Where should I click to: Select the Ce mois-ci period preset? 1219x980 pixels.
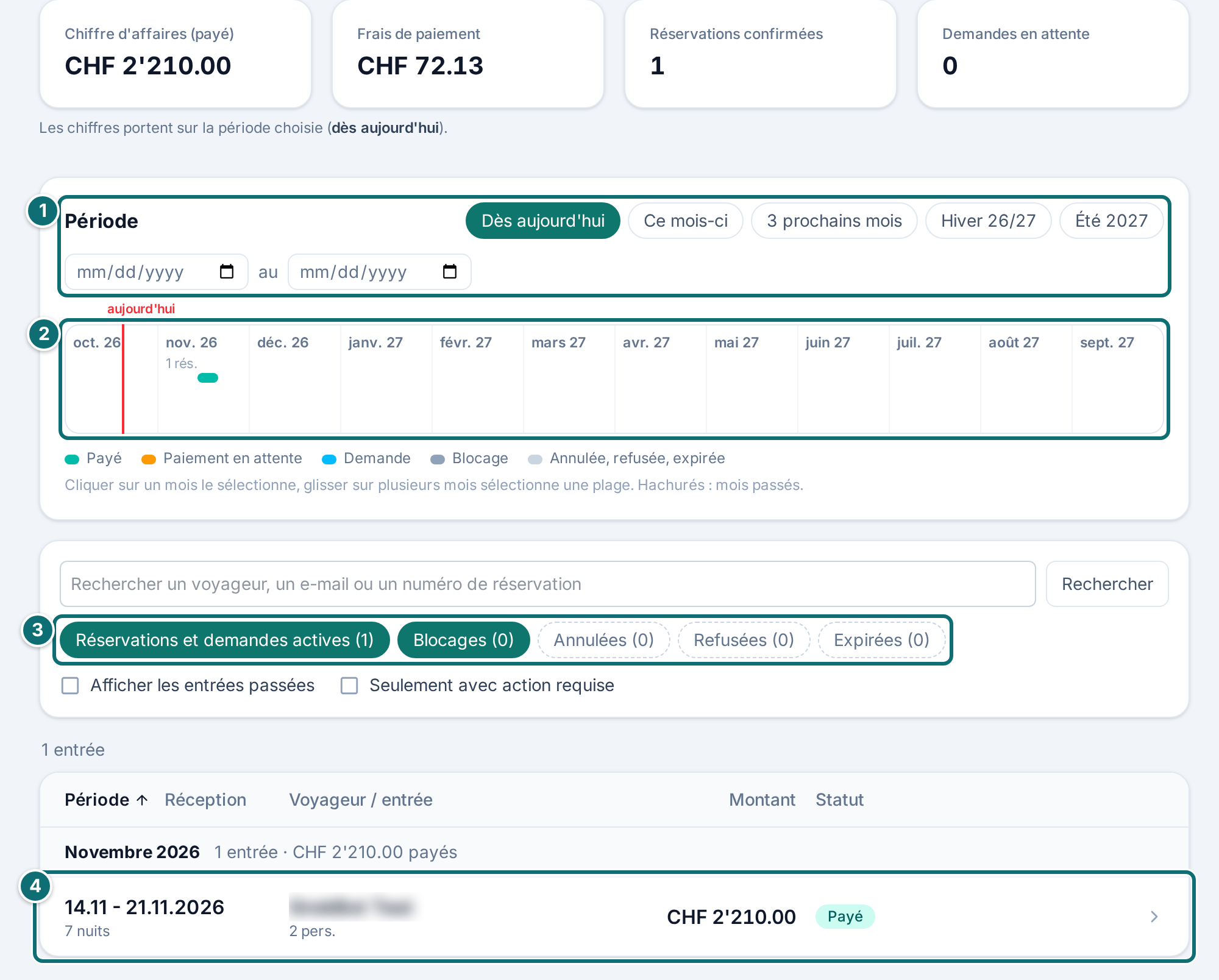tap(686, 221)
